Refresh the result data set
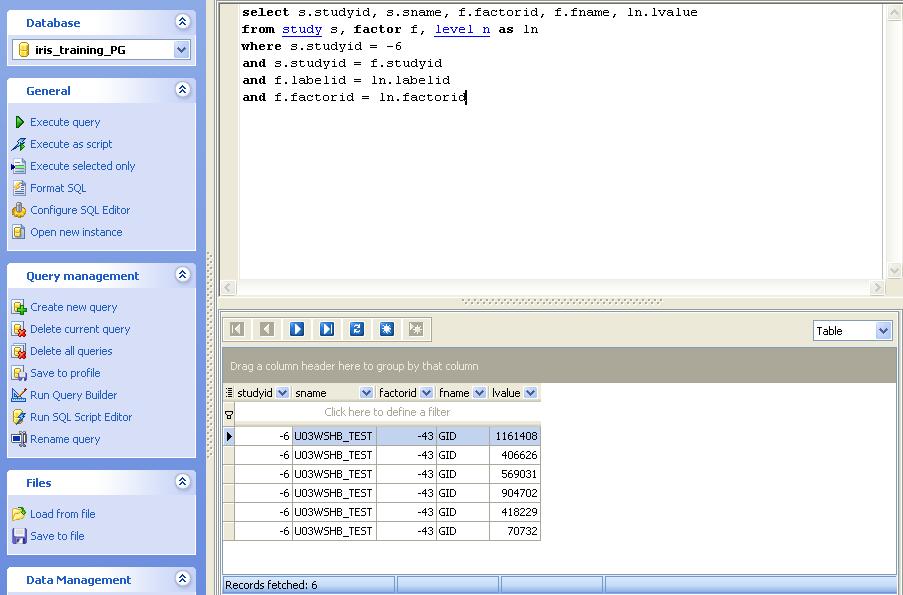This screenshot has width=903, height=595. tap(356, 329)
